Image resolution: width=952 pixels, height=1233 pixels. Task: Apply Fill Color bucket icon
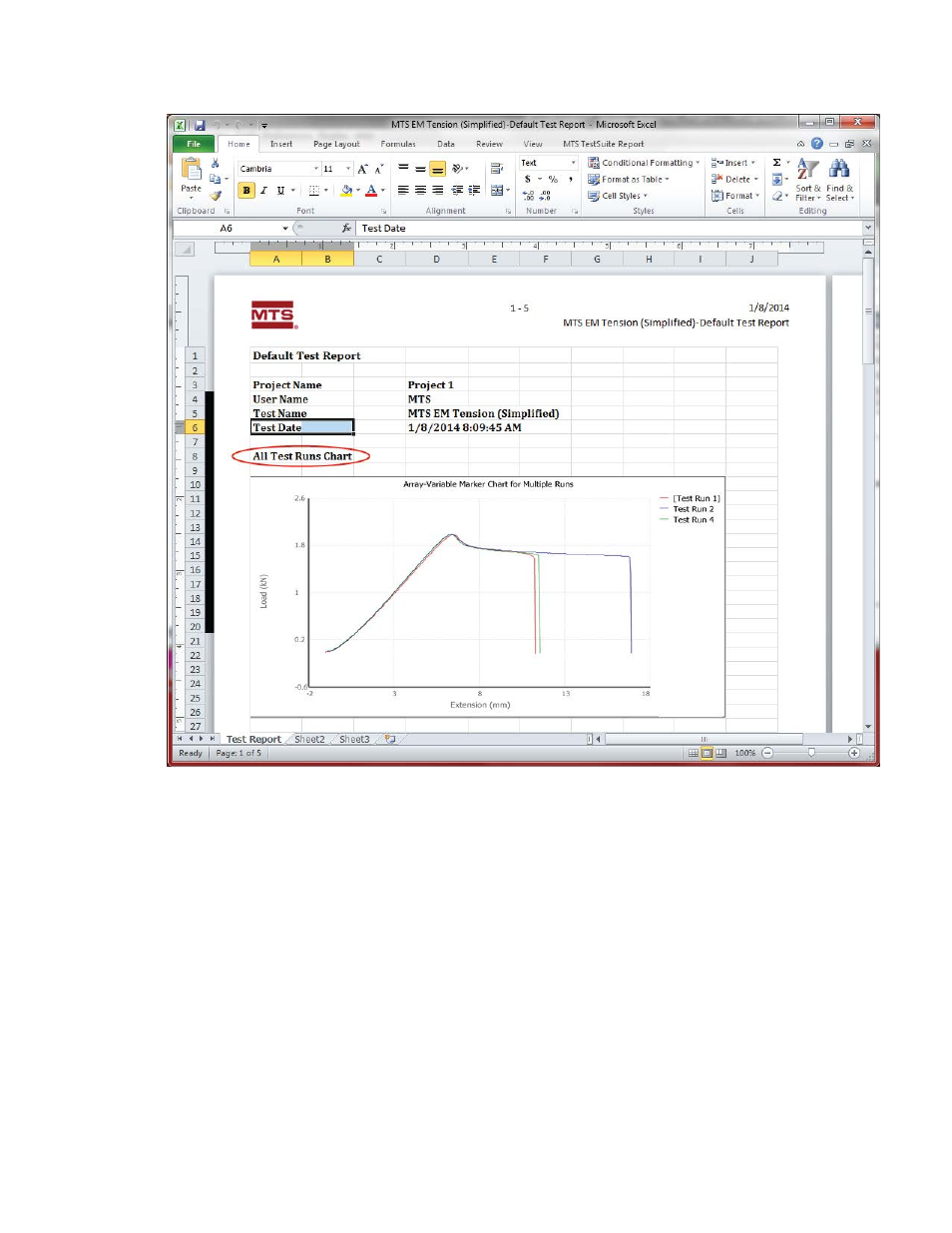(x=346, y=190)
